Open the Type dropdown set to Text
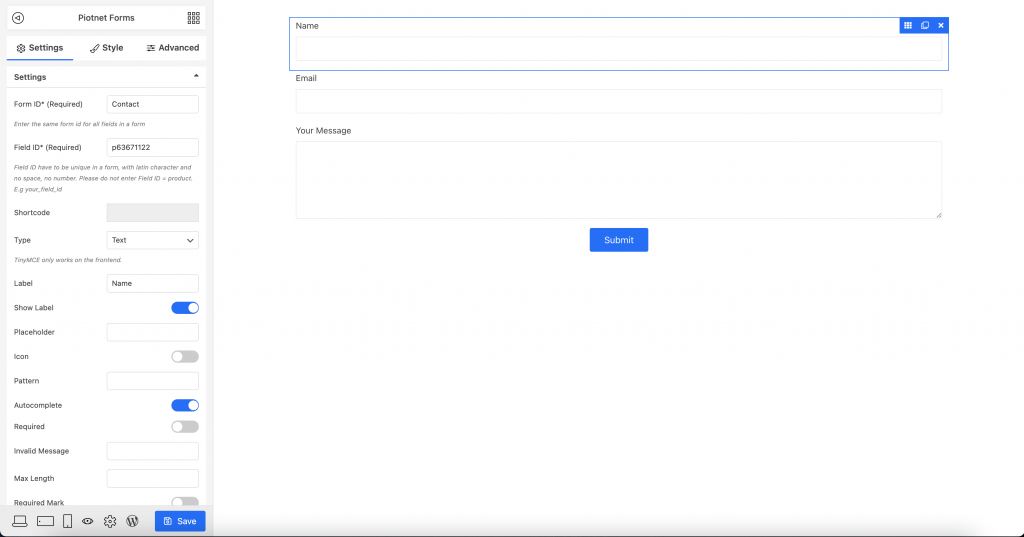 [x=153, y=240]
